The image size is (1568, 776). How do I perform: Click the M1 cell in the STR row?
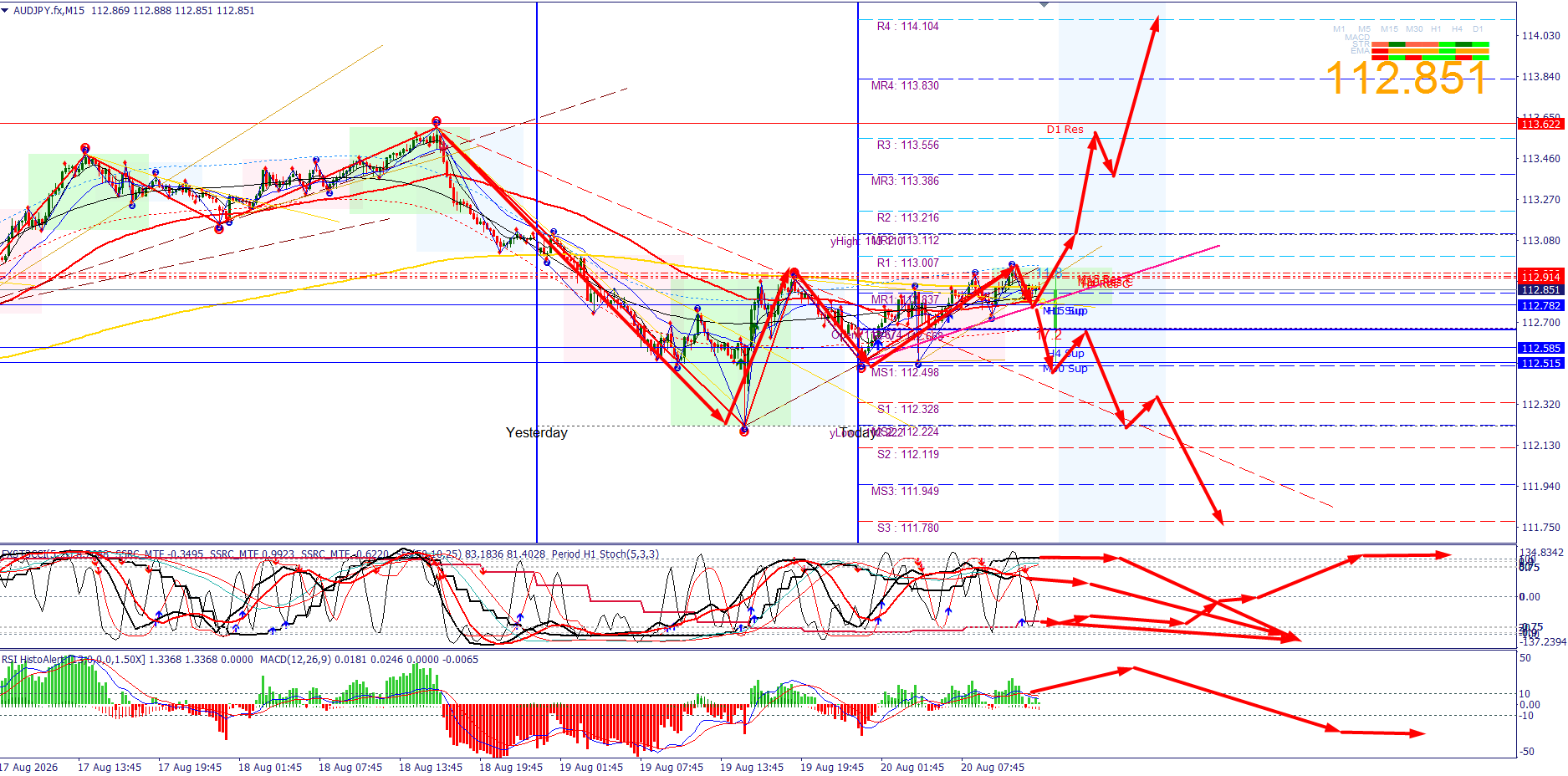1380,45
